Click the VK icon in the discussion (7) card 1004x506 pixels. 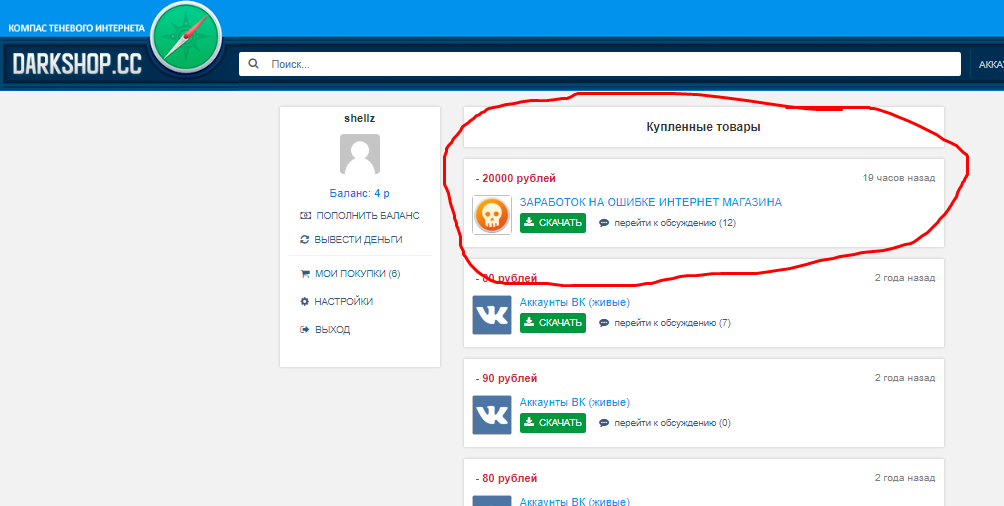click(492, 315)
